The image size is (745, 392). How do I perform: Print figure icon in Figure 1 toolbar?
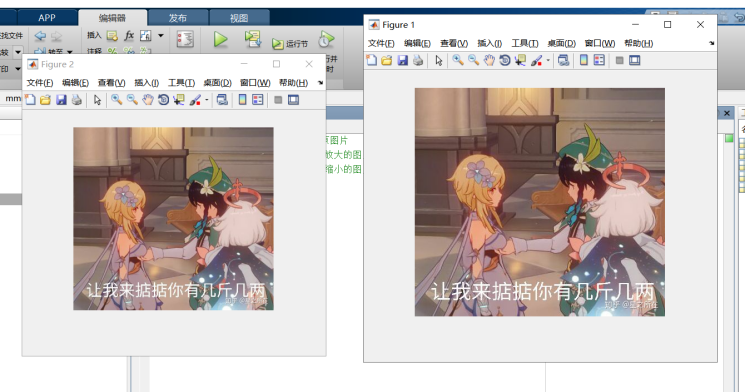(x=418, y=60)
